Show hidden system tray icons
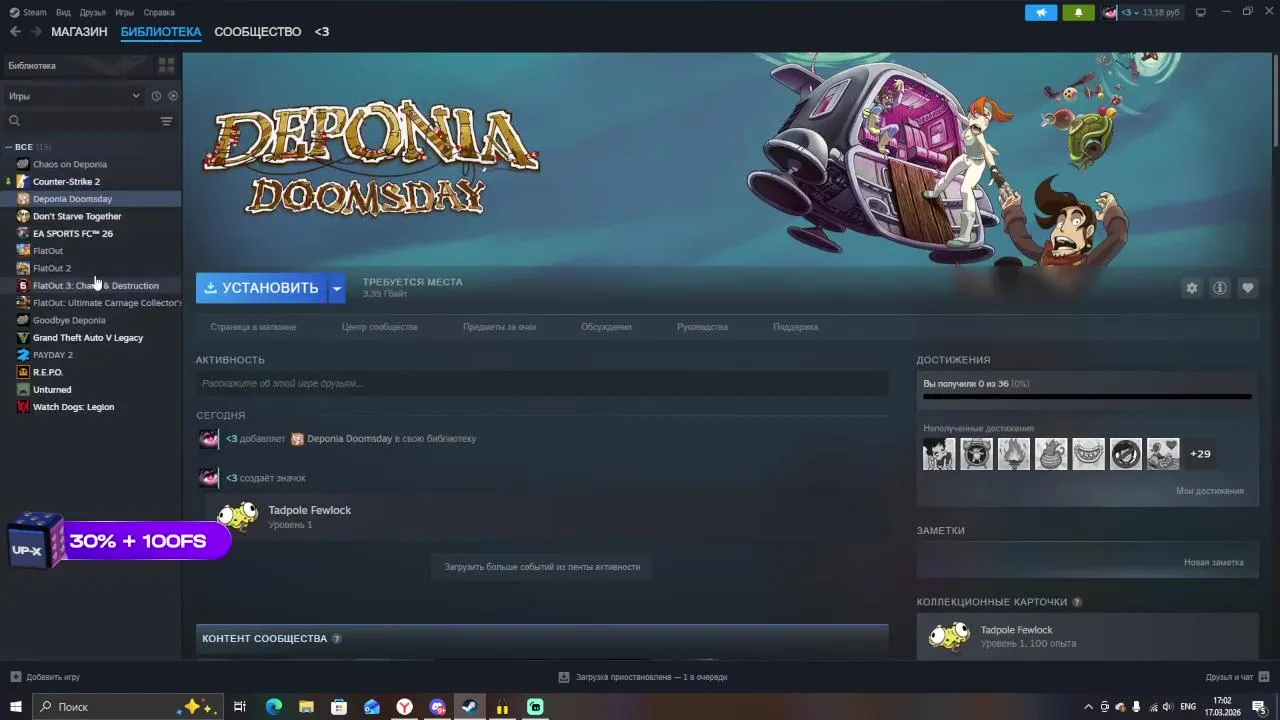The width and height of the screenshot is (1280, 720). tap(1088, 707)
